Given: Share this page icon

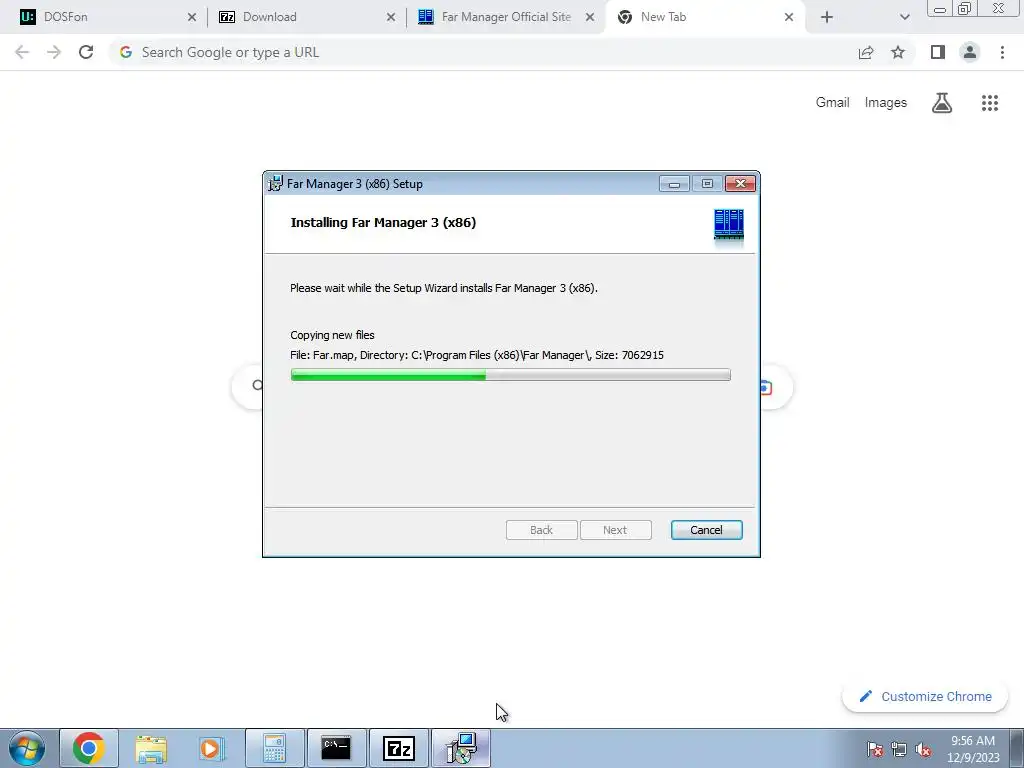Looking at the screenshot, I should (x=866, y=52).
